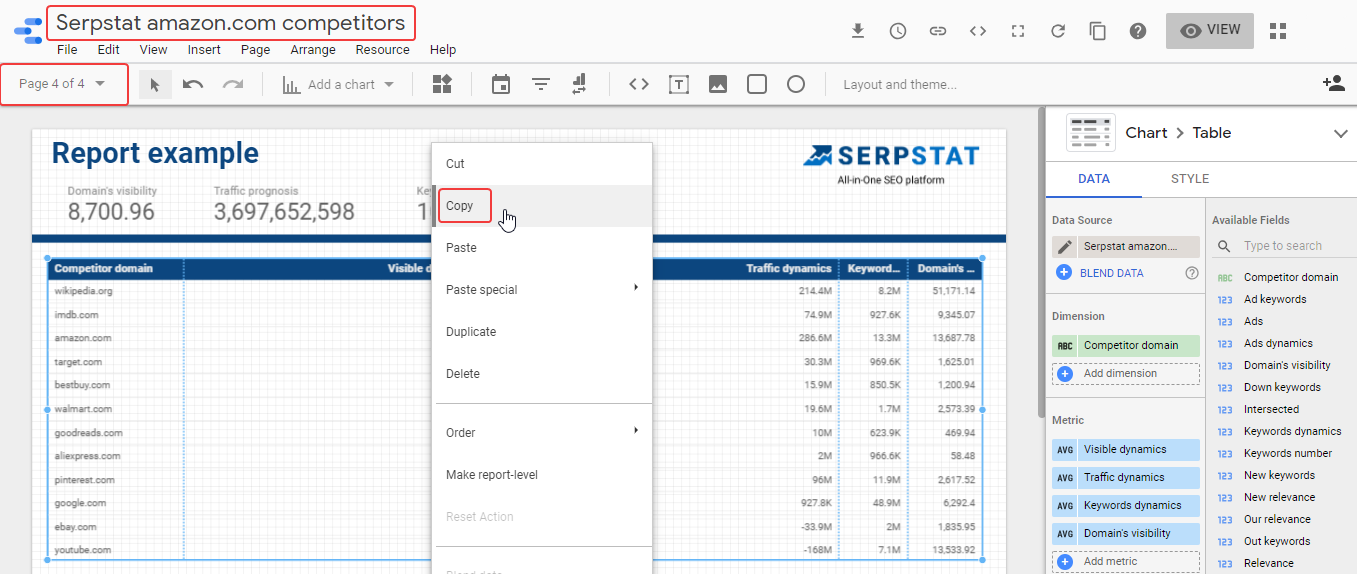Open the Arrange menu
This screenshot has width=1357, height=574.
point(313,50)
